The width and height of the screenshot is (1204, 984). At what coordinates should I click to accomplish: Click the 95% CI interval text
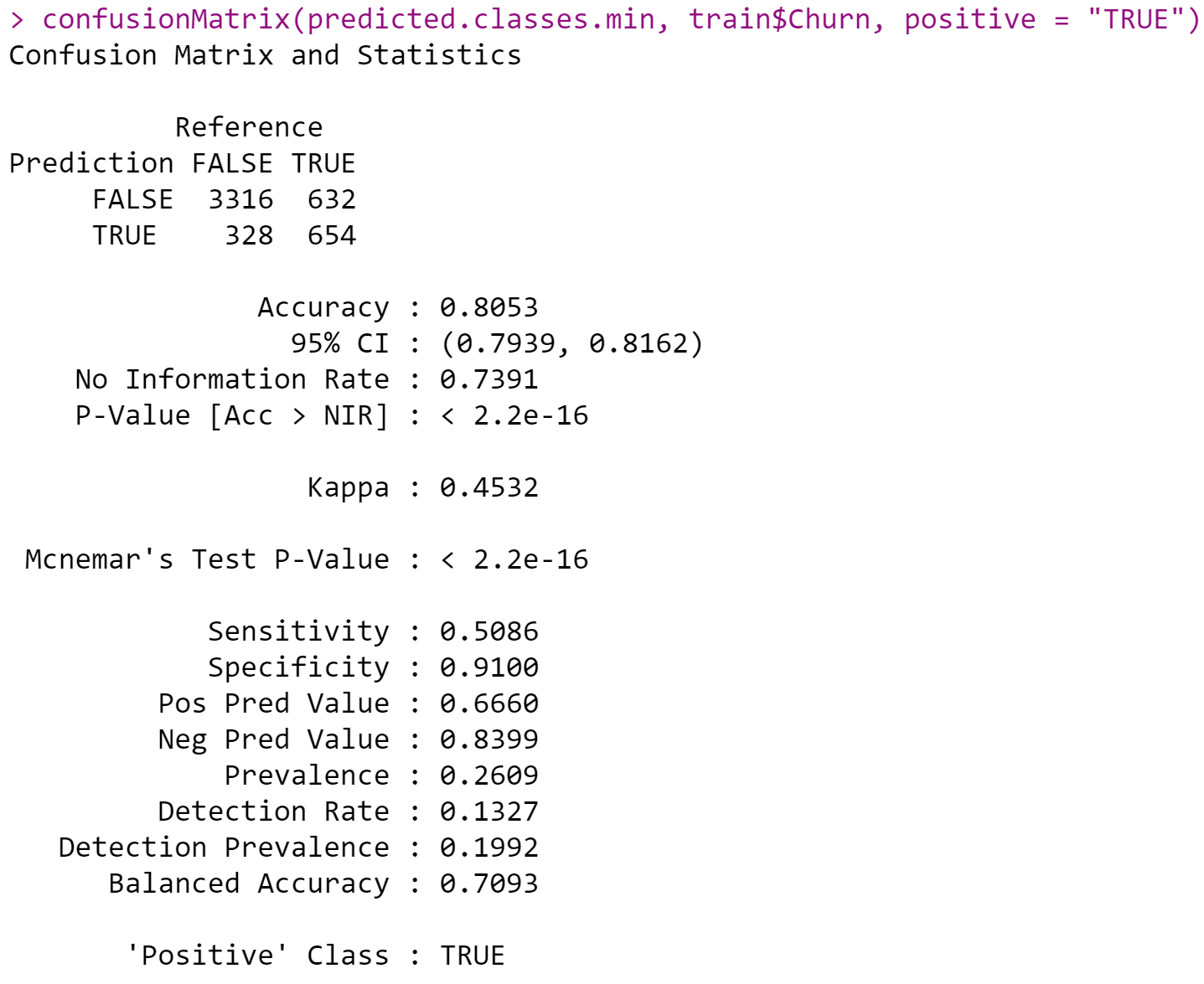click(572, 343)
